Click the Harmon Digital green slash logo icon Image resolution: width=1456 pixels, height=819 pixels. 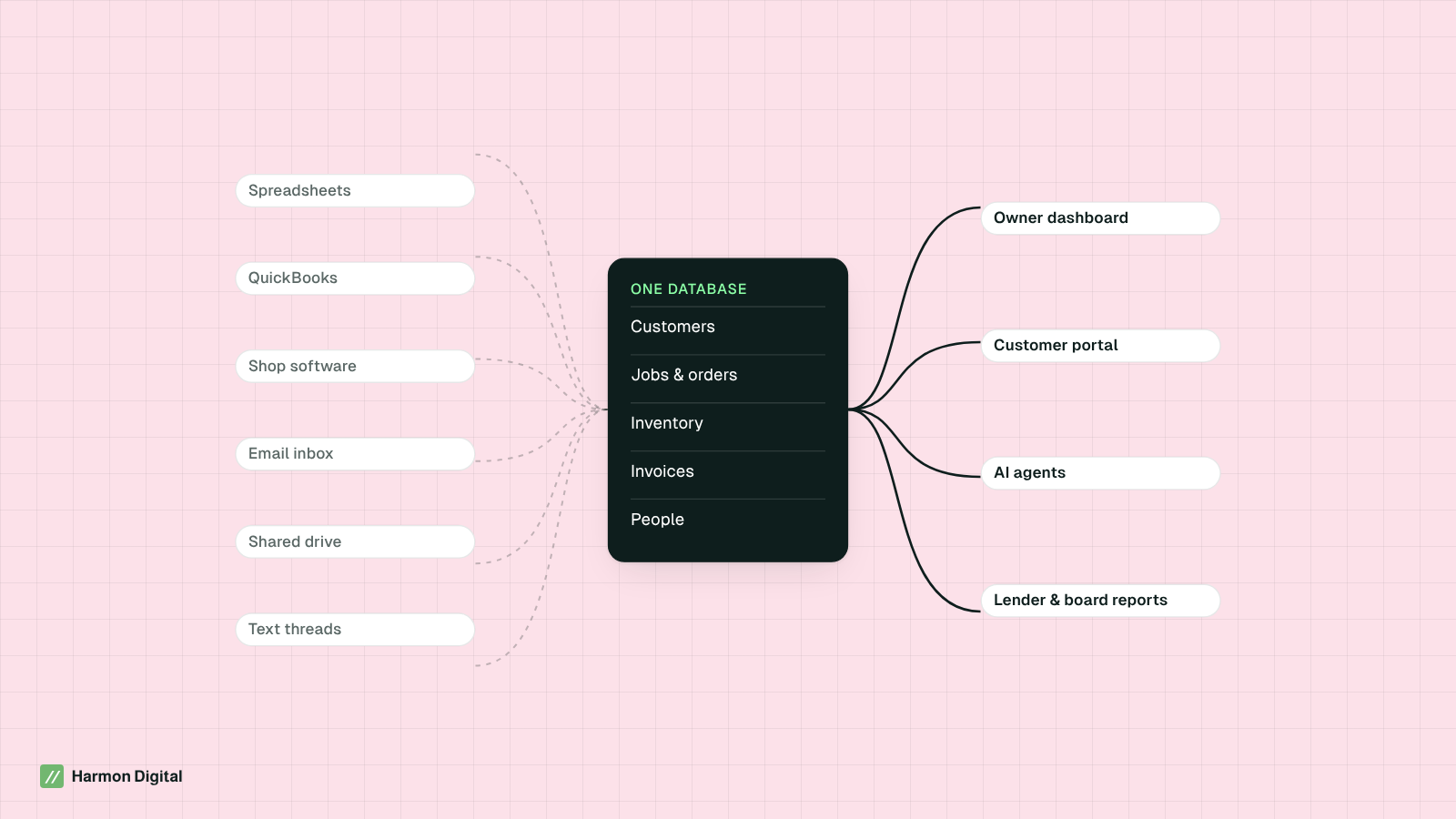52,776
